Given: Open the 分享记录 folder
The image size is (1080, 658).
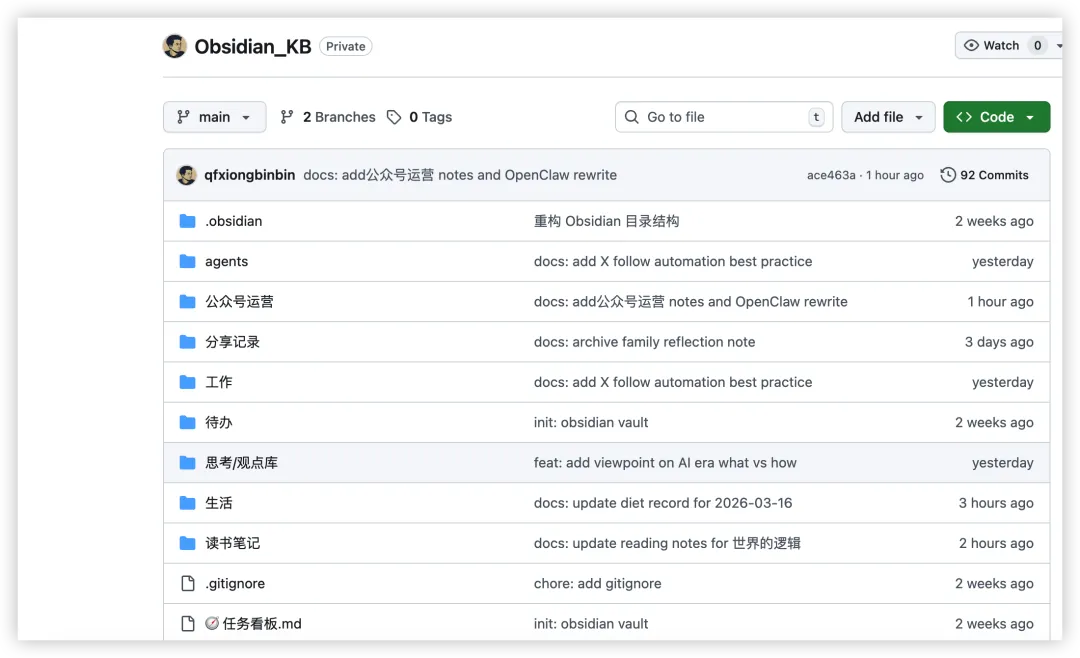Looking at the screenshot, I should 232,342.
